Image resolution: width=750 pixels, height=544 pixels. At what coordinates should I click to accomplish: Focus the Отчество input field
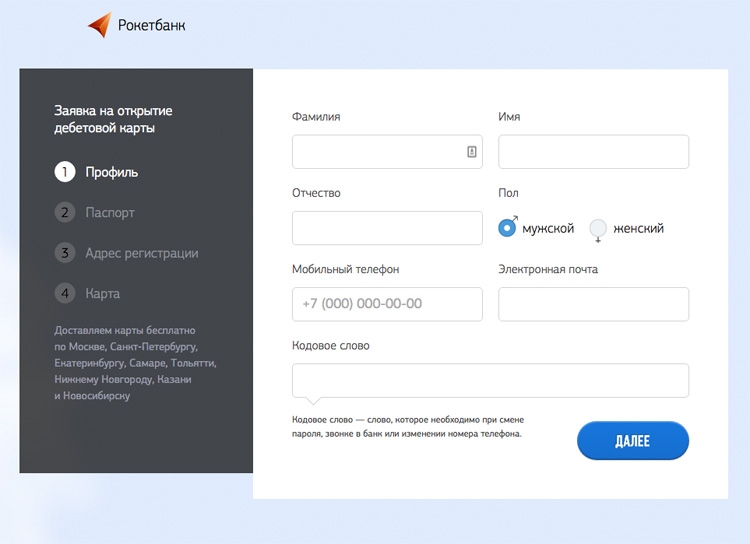click(x=387, y=228)
